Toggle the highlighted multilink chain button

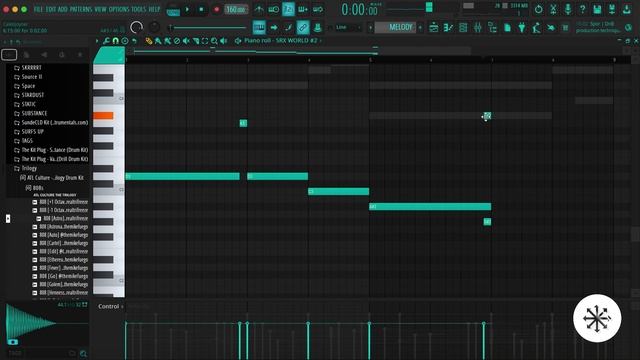coord(303,27)
